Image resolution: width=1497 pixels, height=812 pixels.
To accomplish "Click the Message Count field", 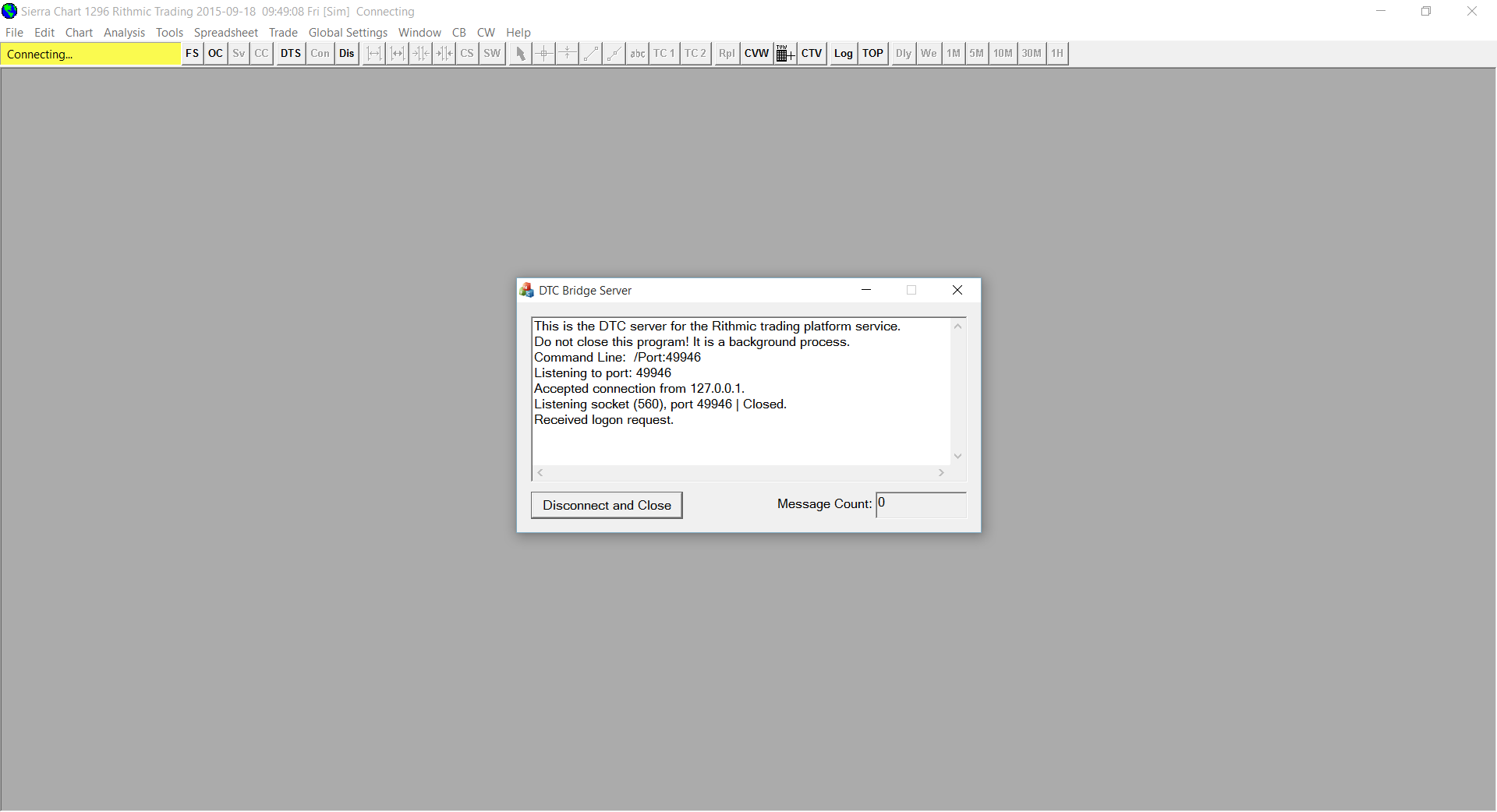I will [921, 504].
